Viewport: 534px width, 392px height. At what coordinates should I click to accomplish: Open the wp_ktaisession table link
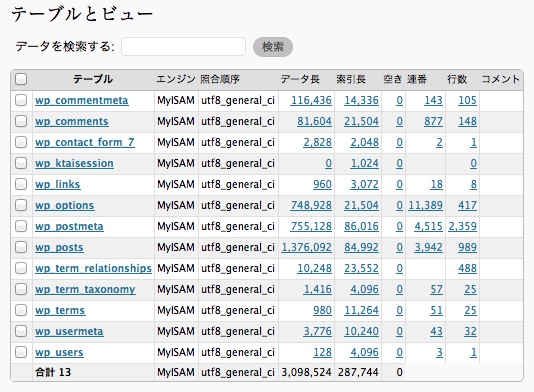click(74, 163)
